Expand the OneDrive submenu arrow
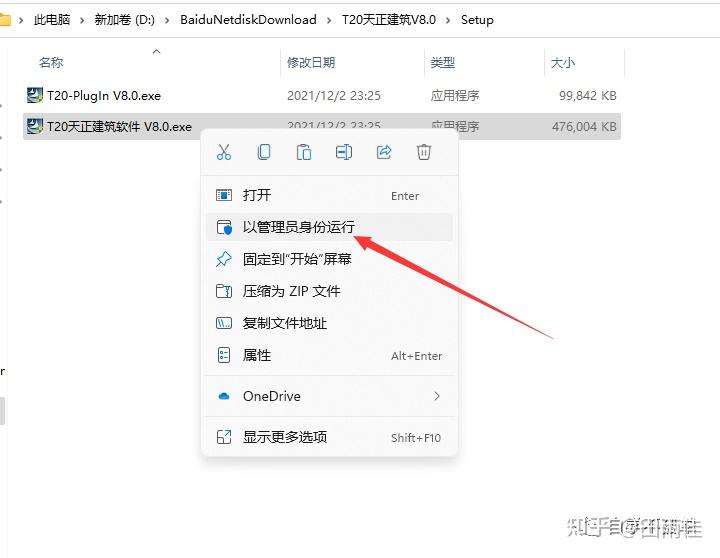The image size is (720, 558). point(437,396)
